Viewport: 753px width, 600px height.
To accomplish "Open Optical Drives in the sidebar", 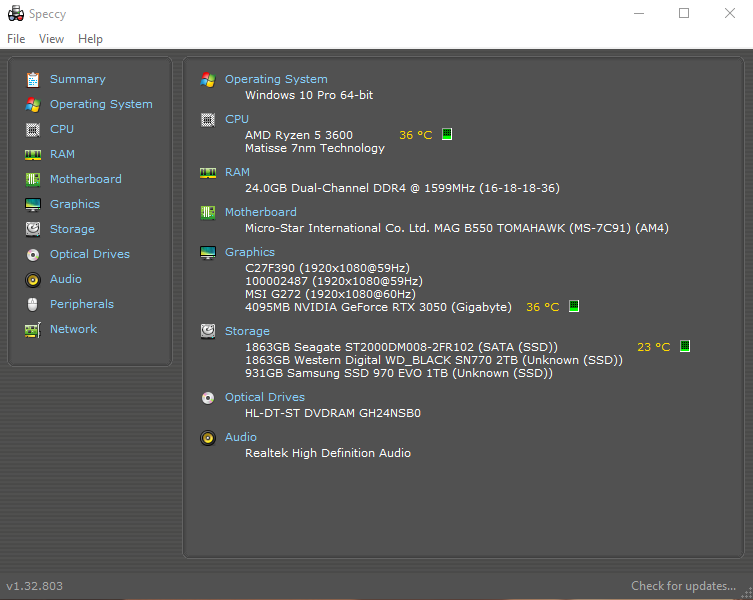I will 90,254.
